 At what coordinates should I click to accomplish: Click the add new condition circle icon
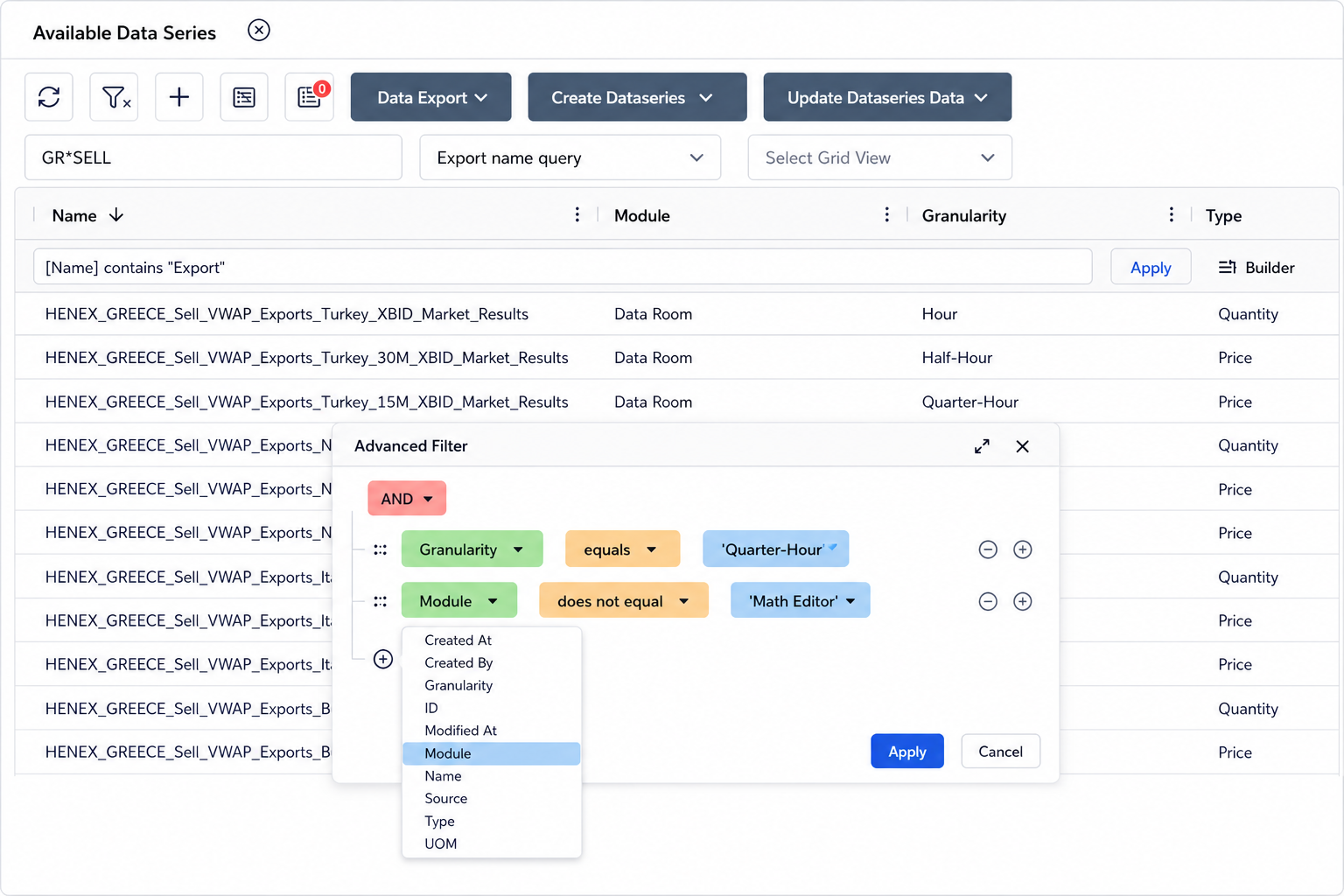point(383,659)
